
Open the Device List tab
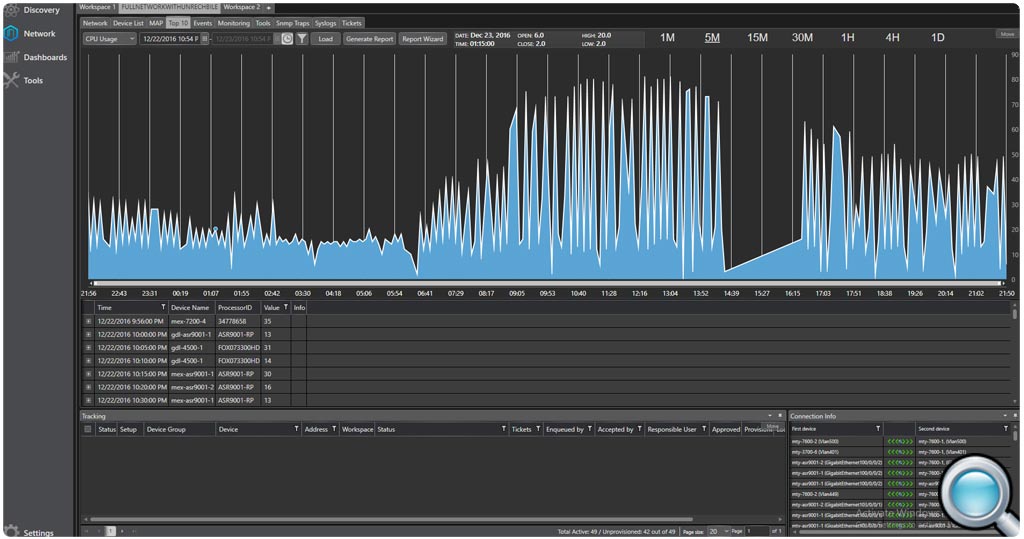tap(128, 23)
